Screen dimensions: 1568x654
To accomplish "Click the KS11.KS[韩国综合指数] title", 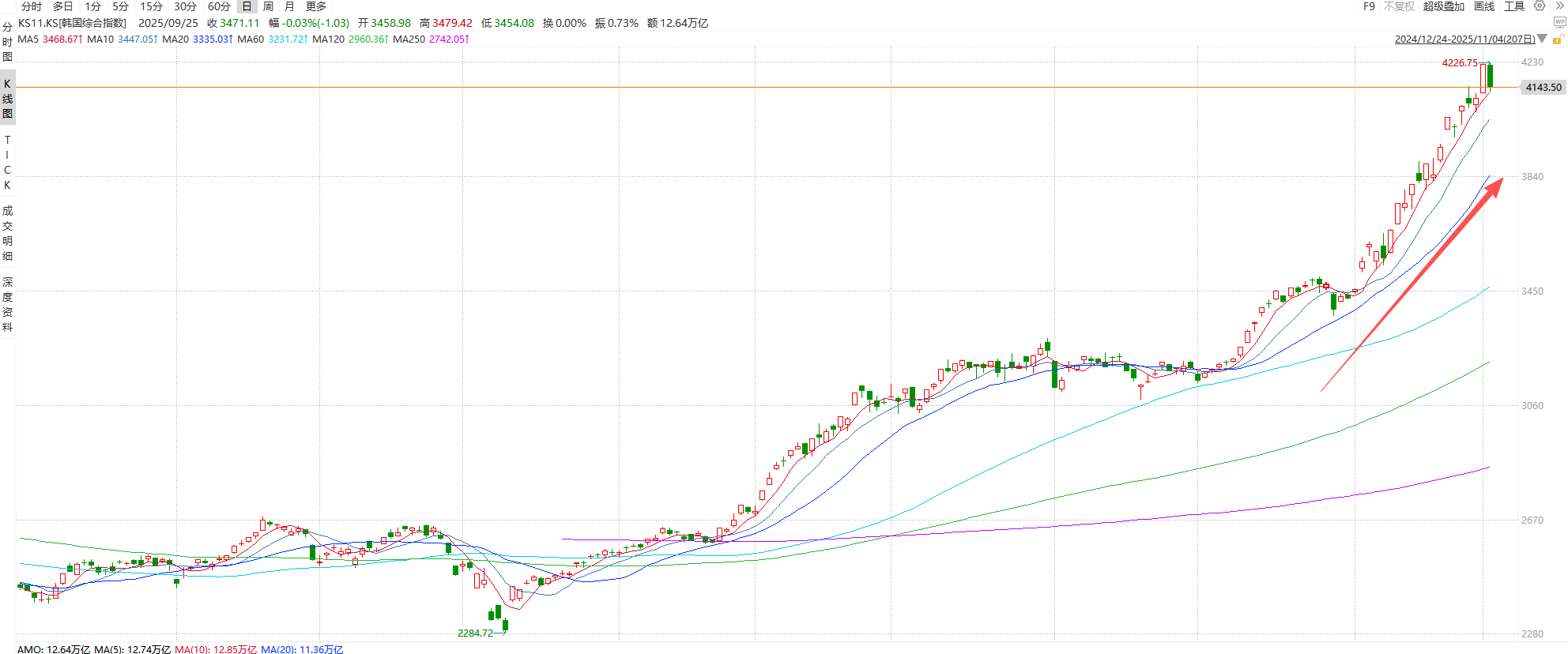I will pyautogui.click(x=72, y=23).
